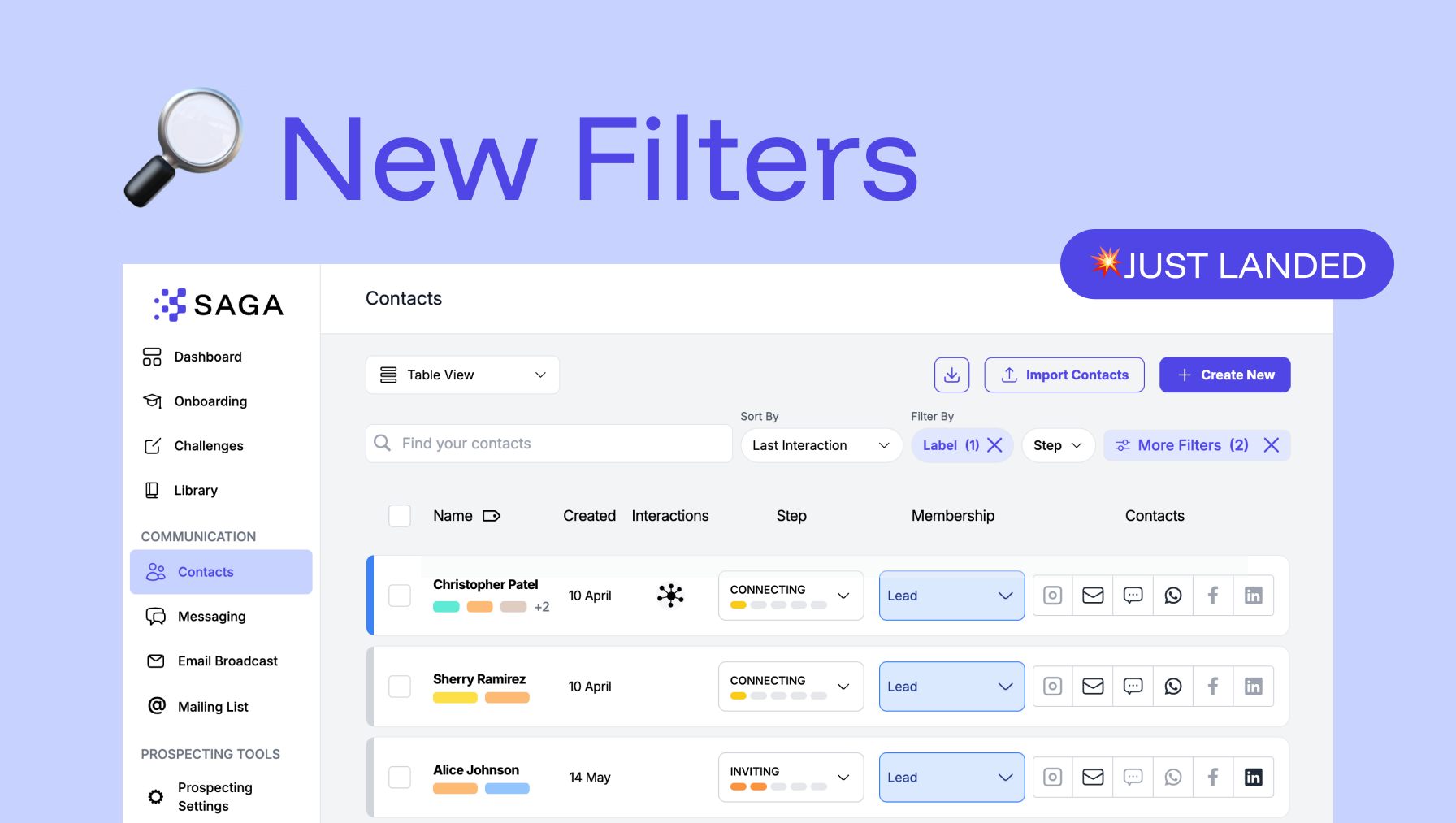Click Christopher Patel's teal label swatch
This screenshot has width=1456, height=823.
click(446, 607)
